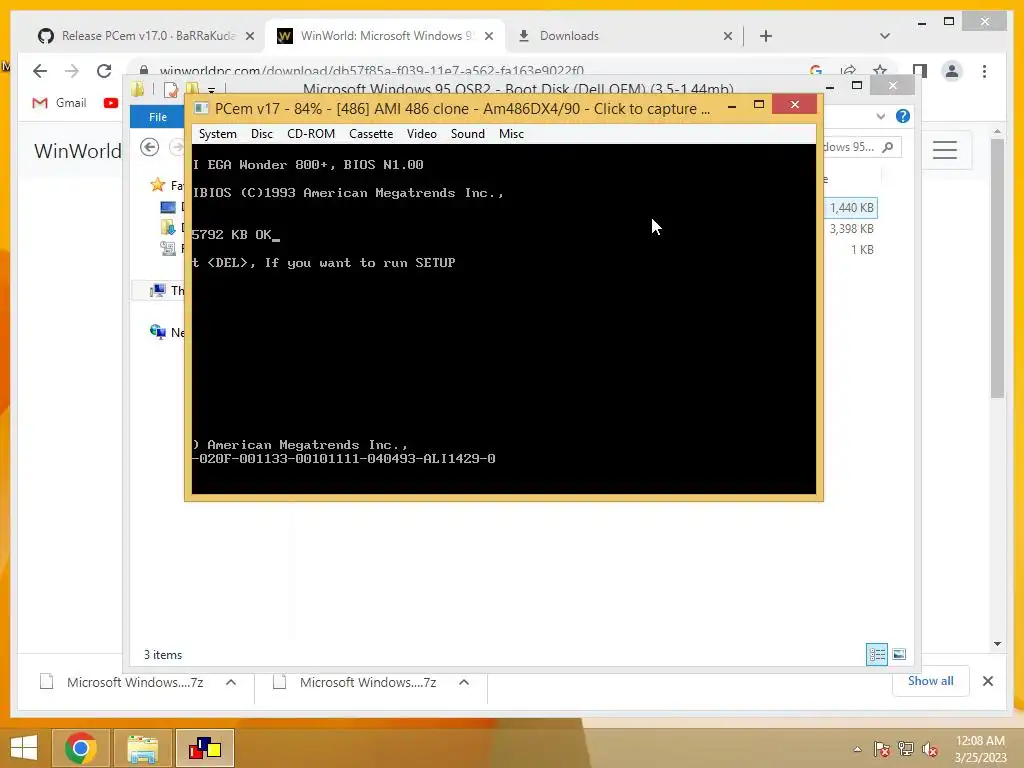Select the WinWorld Microsoft Windows tab
Screen dimensions: 1024x768
(385, 36)
